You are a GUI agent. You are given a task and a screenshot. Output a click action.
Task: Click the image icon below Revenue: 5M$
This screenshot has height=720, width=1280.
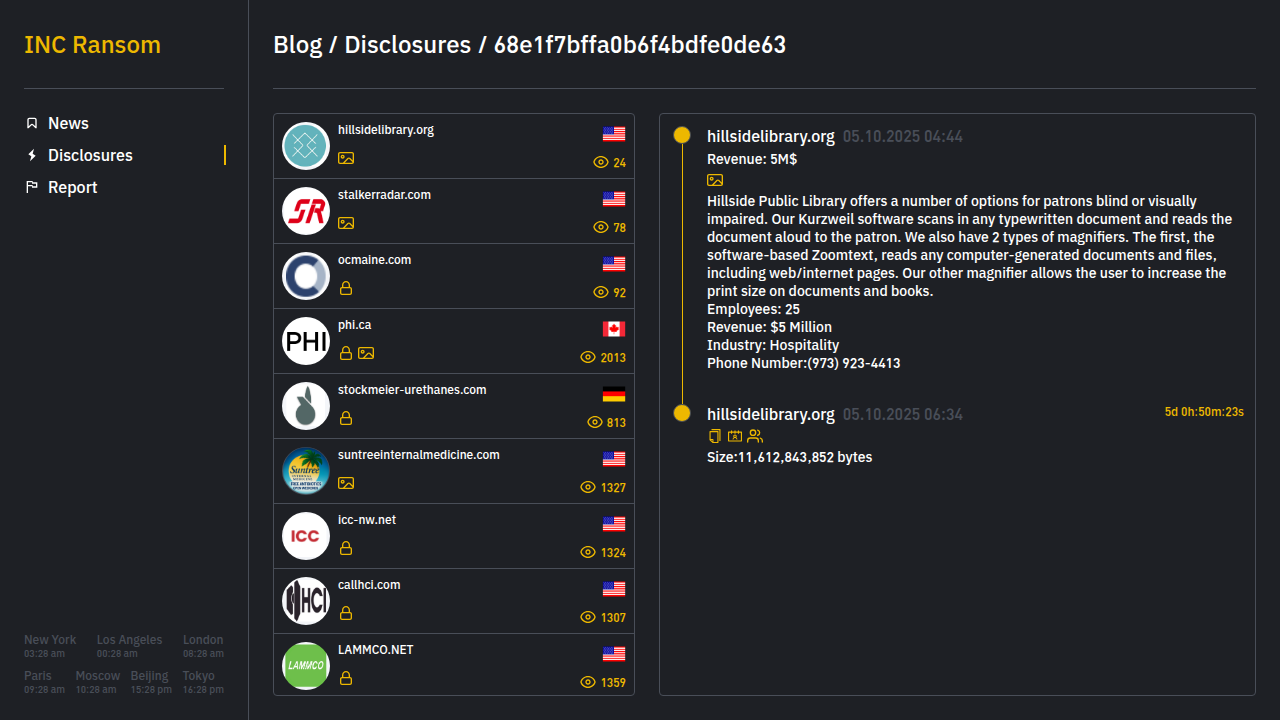[x=715, y=180]
